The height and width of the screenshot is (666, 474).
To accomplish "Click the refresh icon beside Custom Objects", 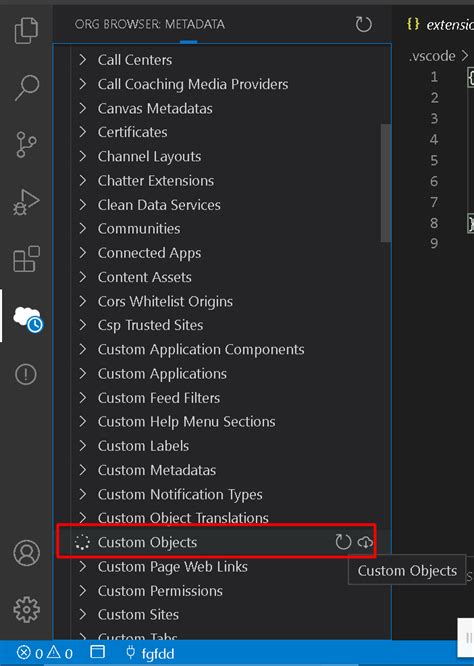I will (x=343, y=542).
